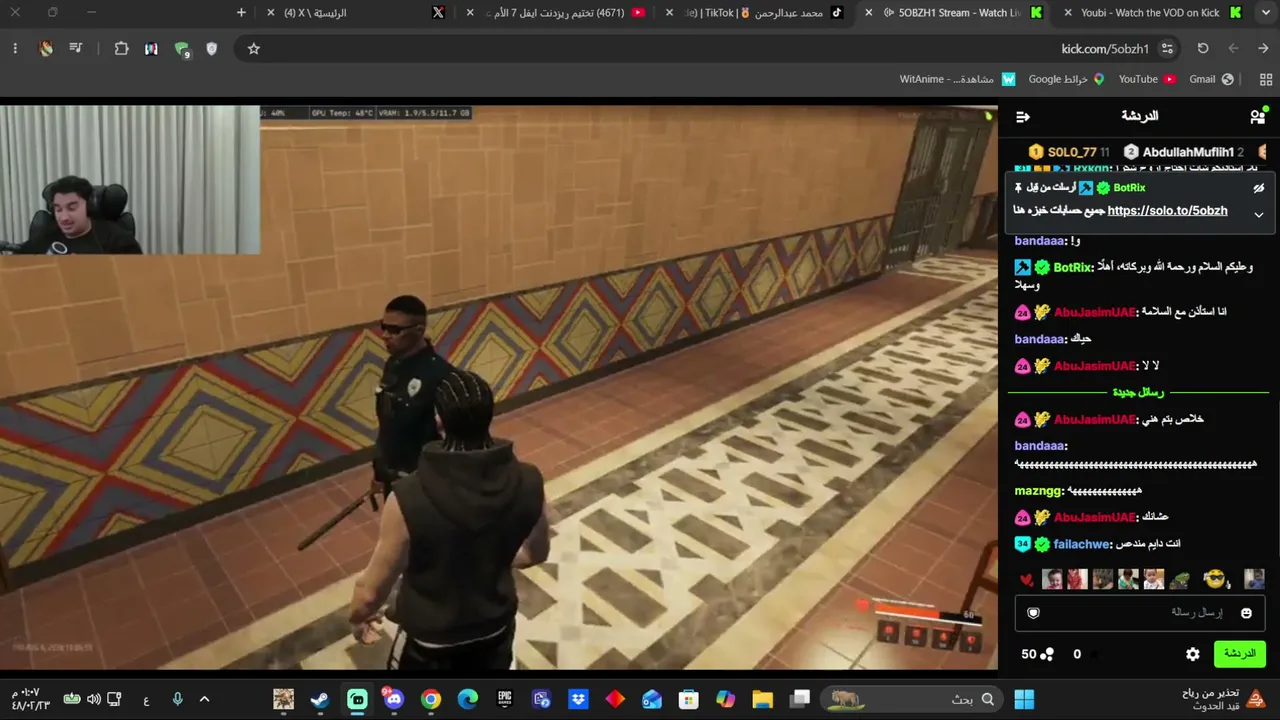
Task: Open all bookmarks grid icon
Action: [x=1266, y=79]
